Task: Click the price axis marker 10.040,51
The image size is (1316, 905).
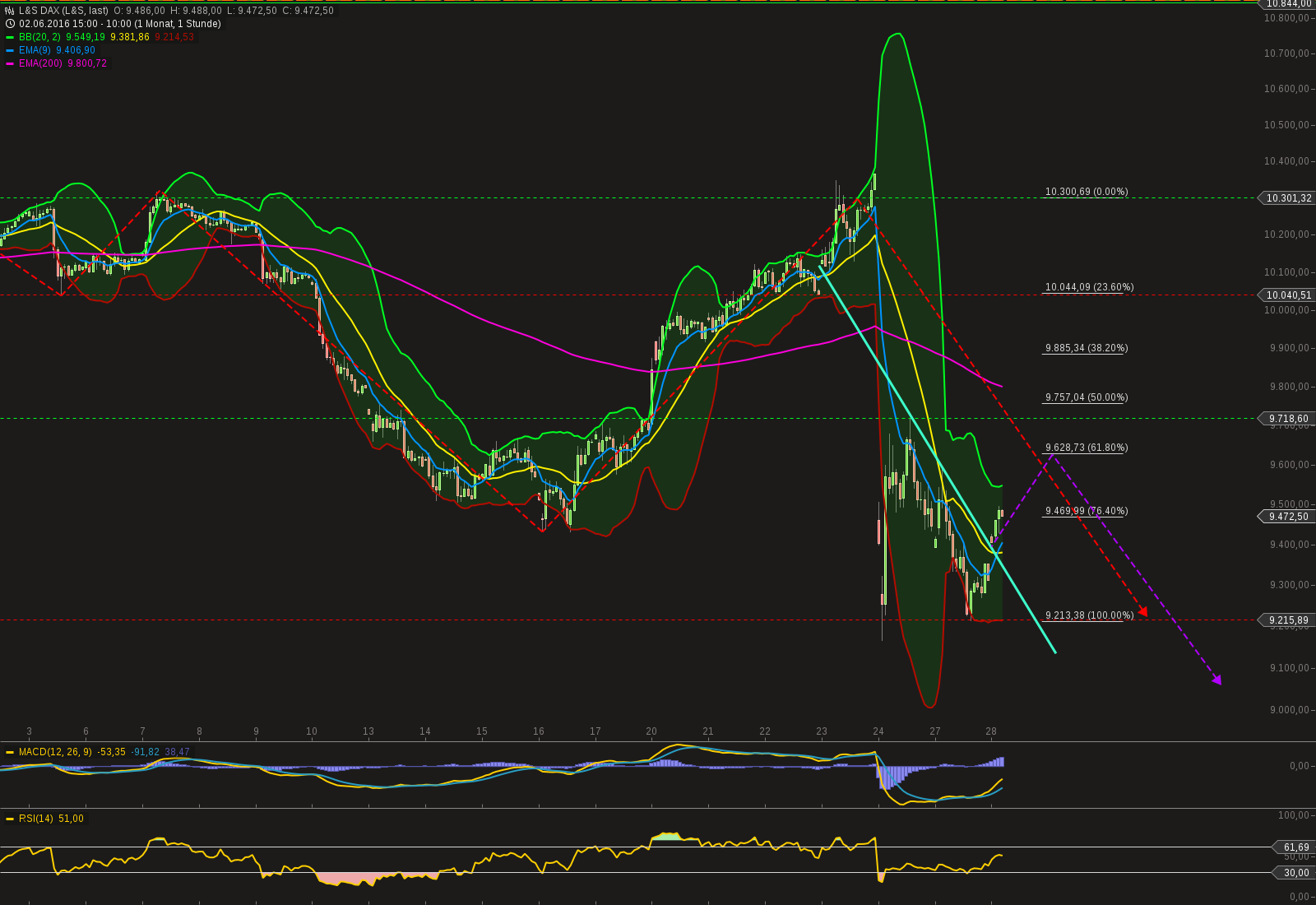Action: pyautogui.click(x=1286, y=295)
